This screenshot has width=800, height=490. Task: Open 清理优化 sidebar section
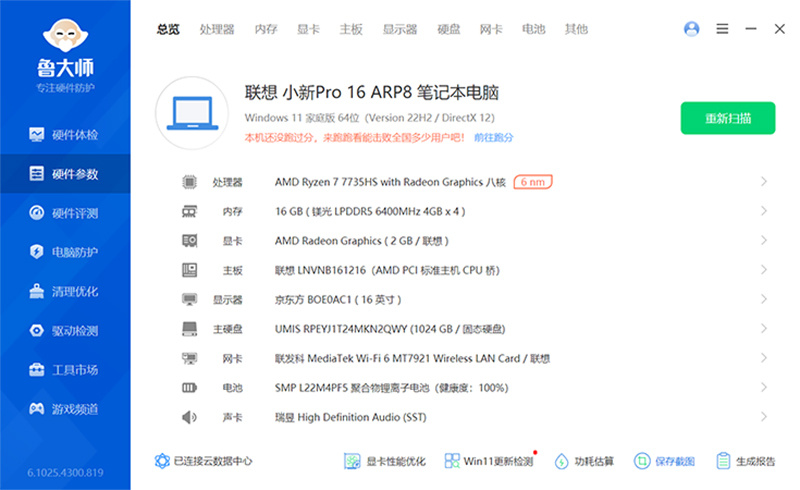pos(65,291)
